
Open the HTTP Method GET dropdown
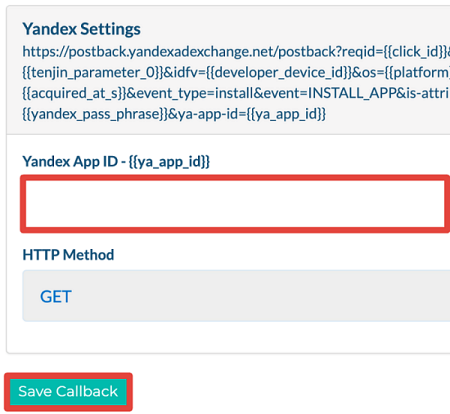coord(236,296)
